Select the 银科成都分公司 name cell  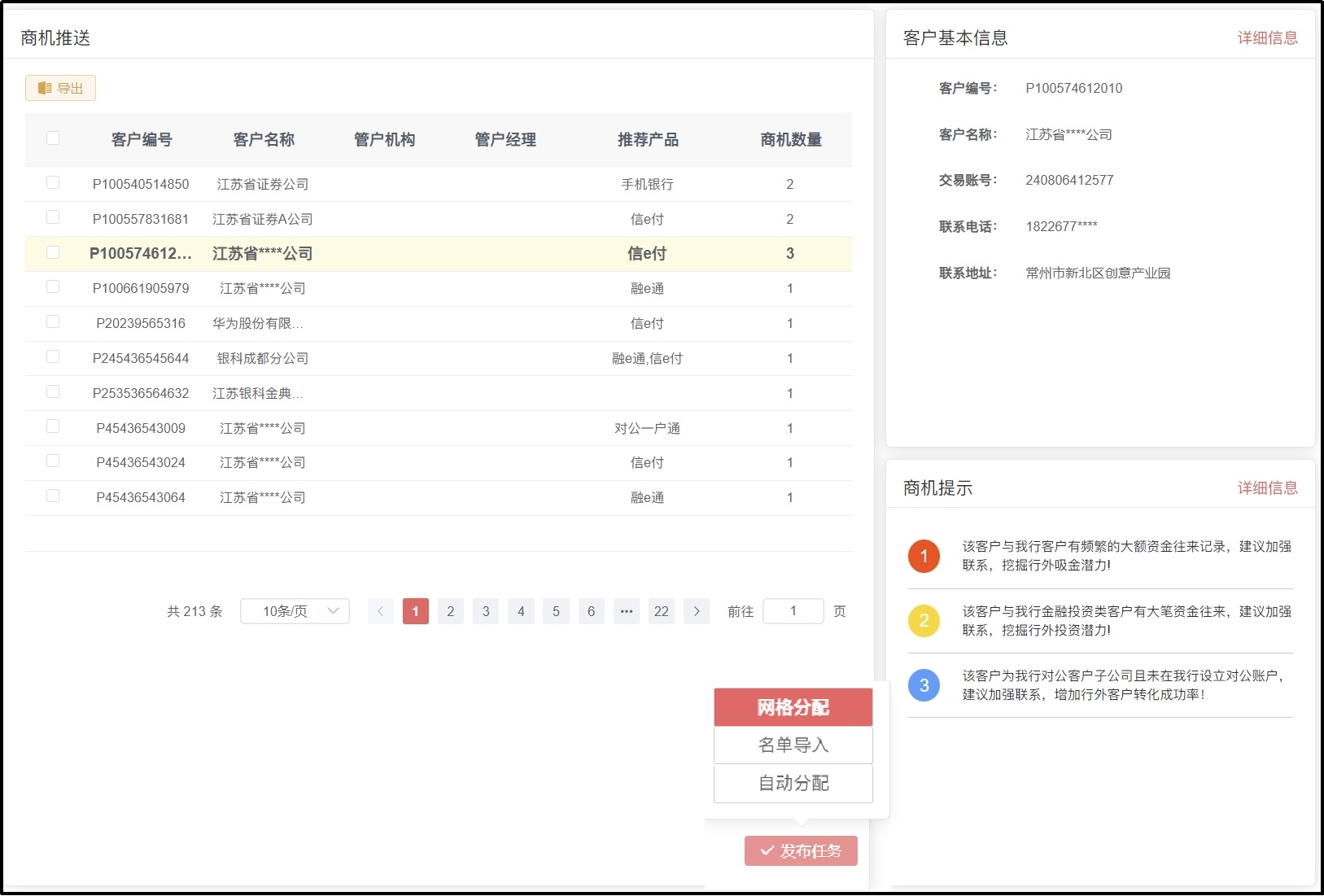pyautogui.click(x=263, y=358)
